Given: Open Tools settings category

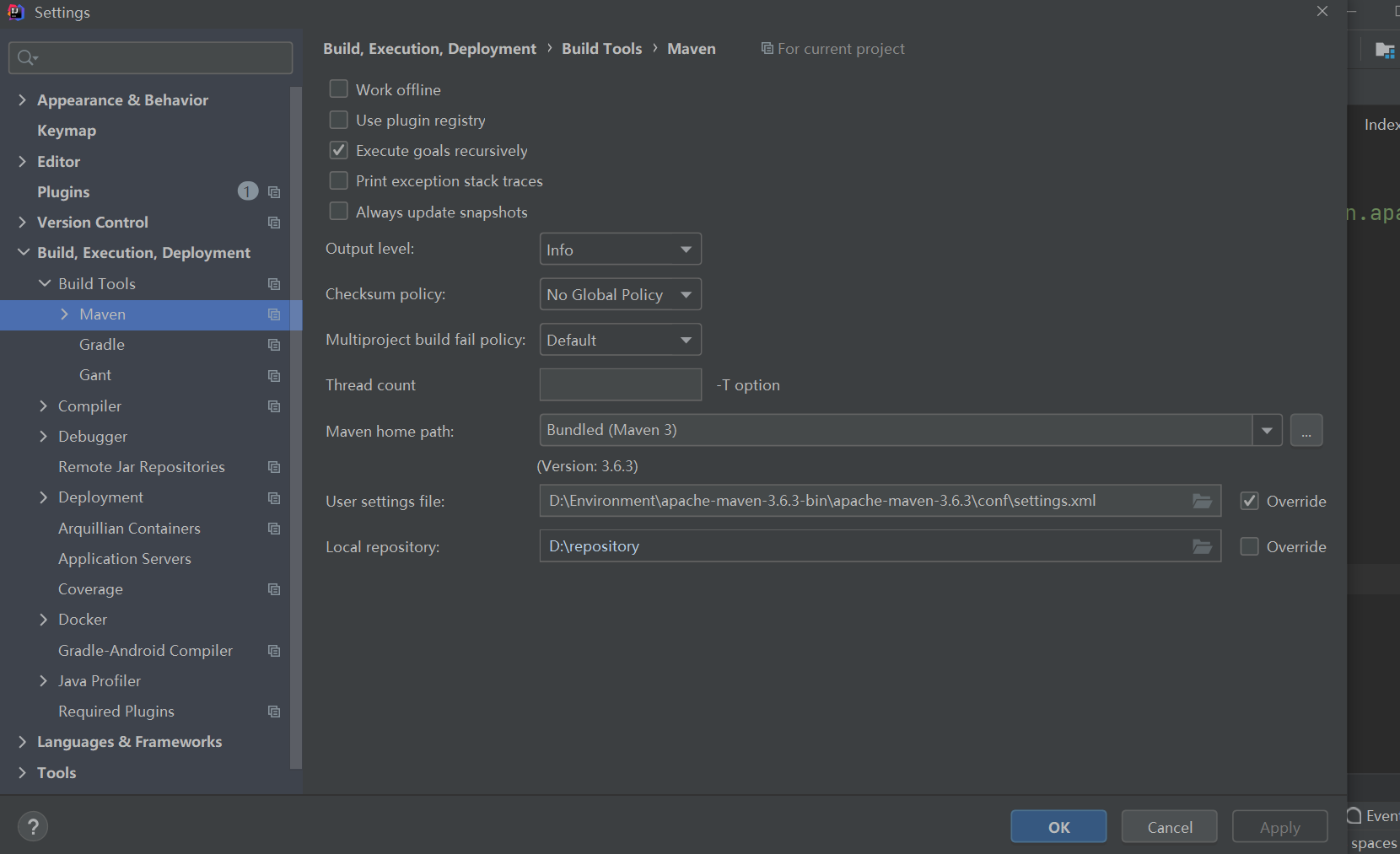Looking at the screenshot, I should 57,773.
